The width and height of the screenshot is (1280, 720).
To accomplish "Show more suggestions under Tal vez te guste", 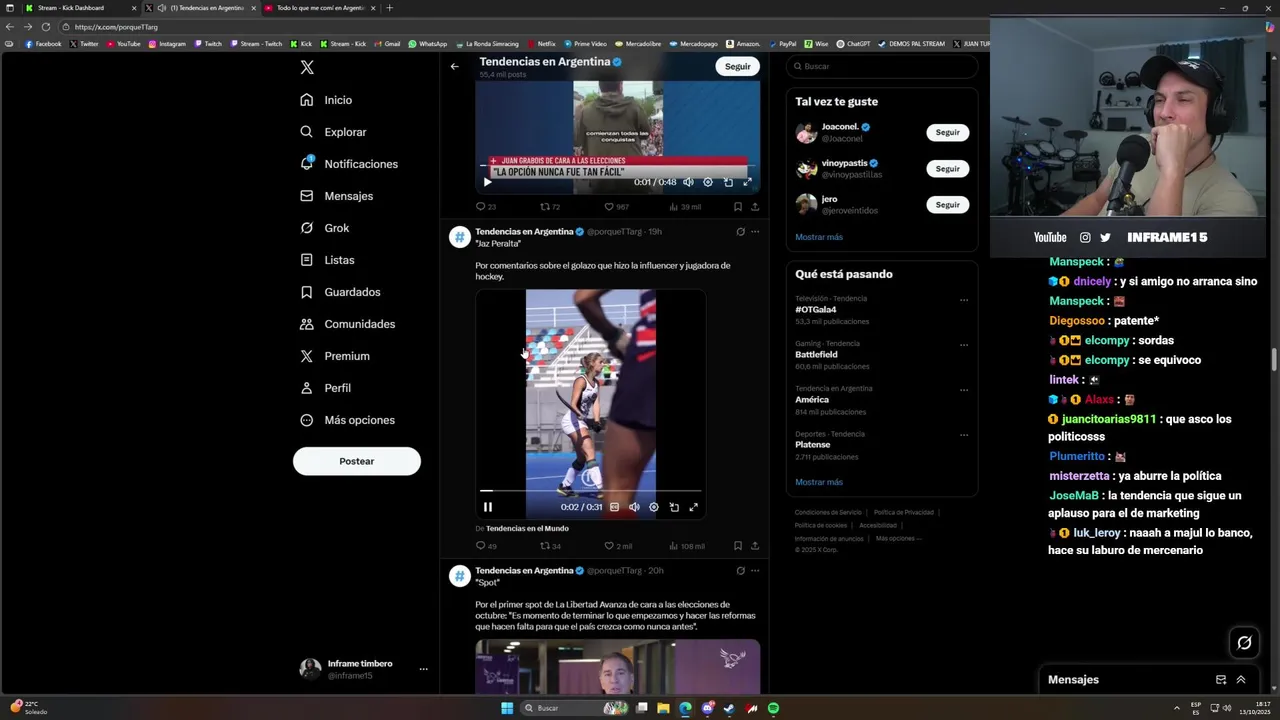I will click(819, 237).
